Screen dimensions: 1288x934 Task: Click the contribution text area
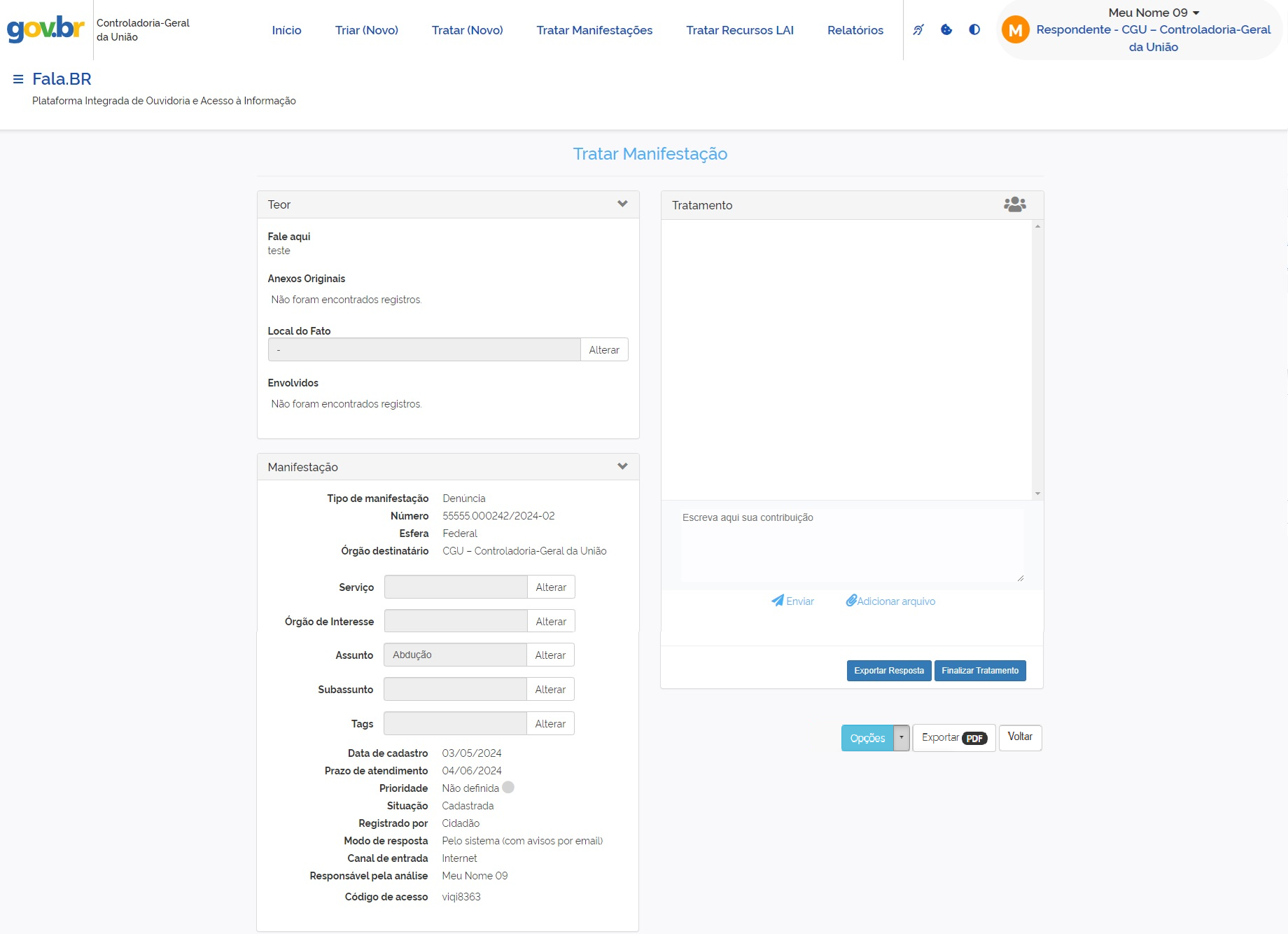pyautogui.click(x=852, y=545)
